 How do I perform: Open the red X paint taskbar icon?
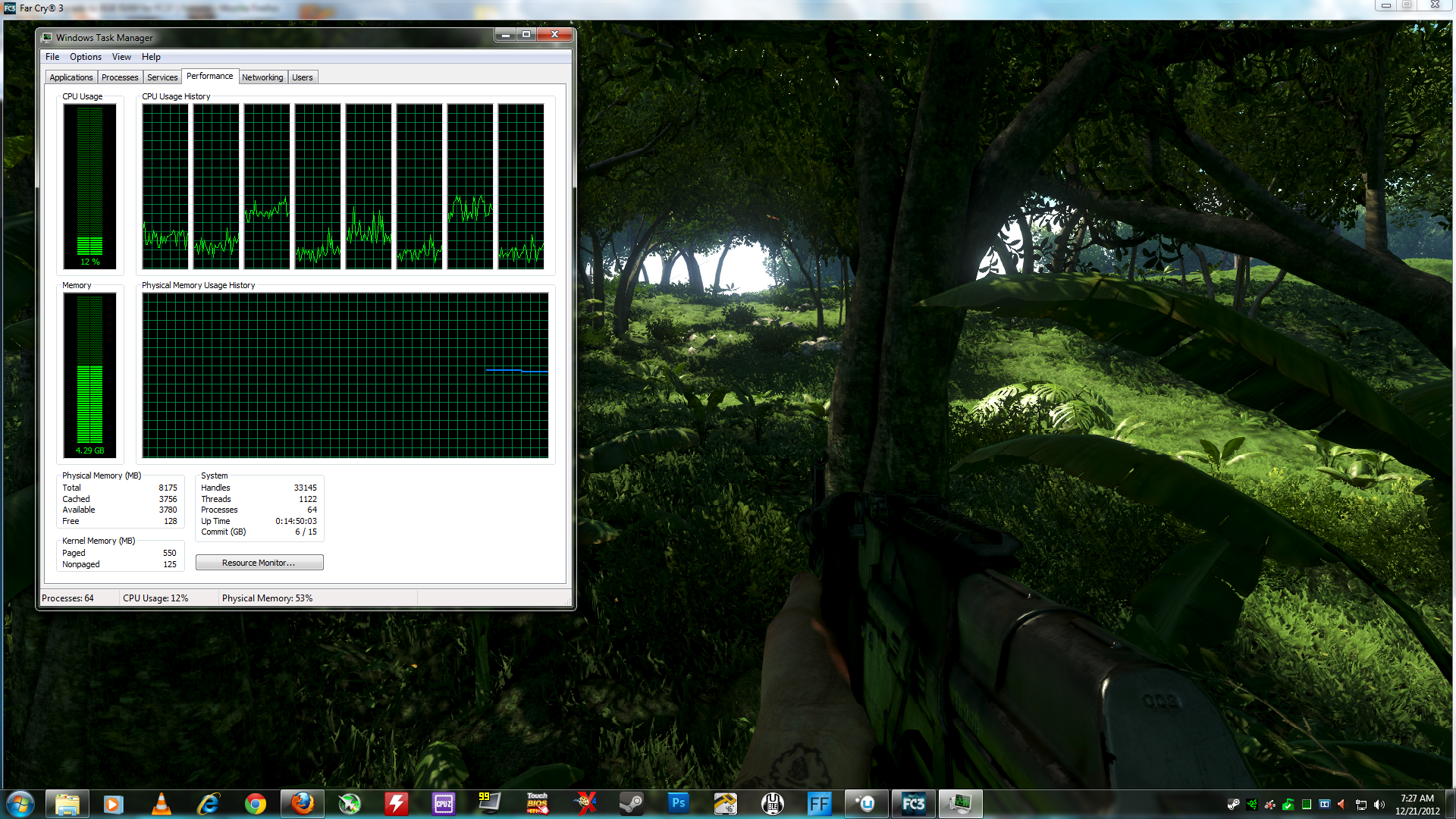click(x=585, y=804)
